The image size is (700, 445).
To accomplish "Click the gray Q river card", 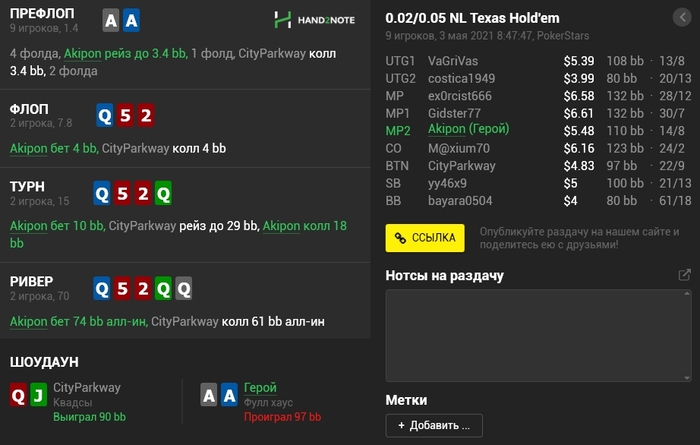I will point(183,289).
